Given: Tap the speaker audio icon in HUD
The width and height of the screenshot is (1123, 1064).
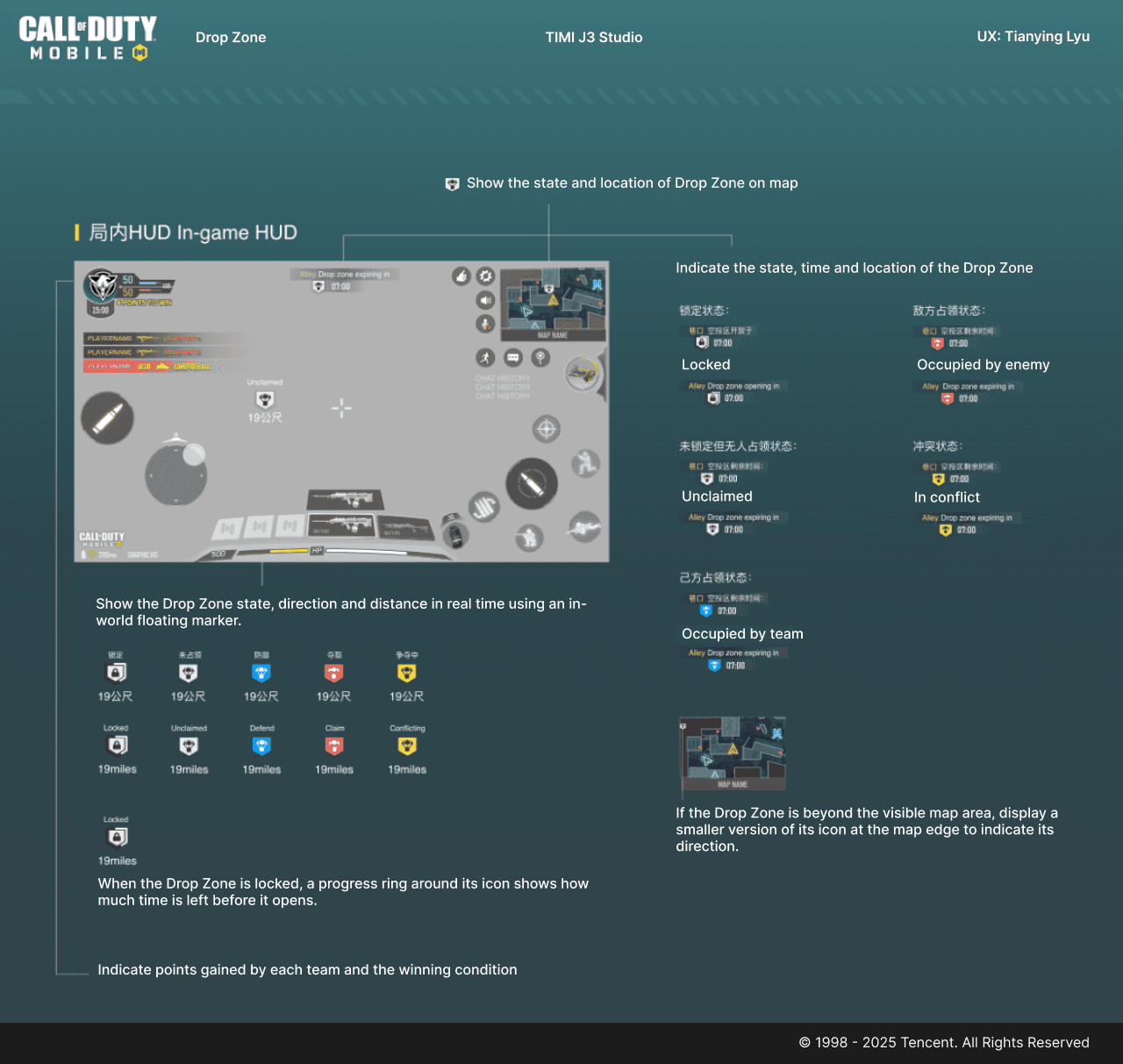Looking at the screenshot, I should tap(485, 301).
